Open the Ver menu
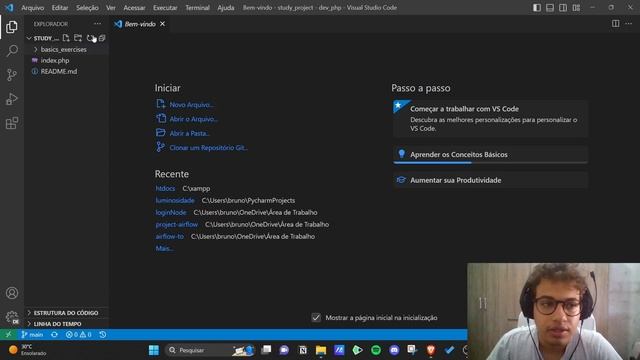 point(111,8)
